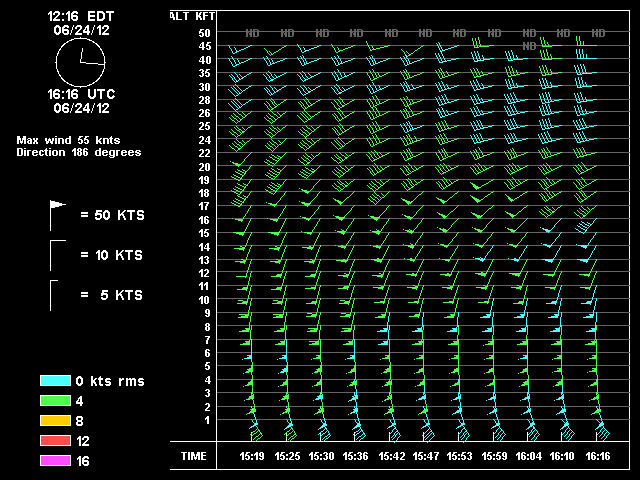Click the = 5 KTS legend text

click(x=111, y=295)
